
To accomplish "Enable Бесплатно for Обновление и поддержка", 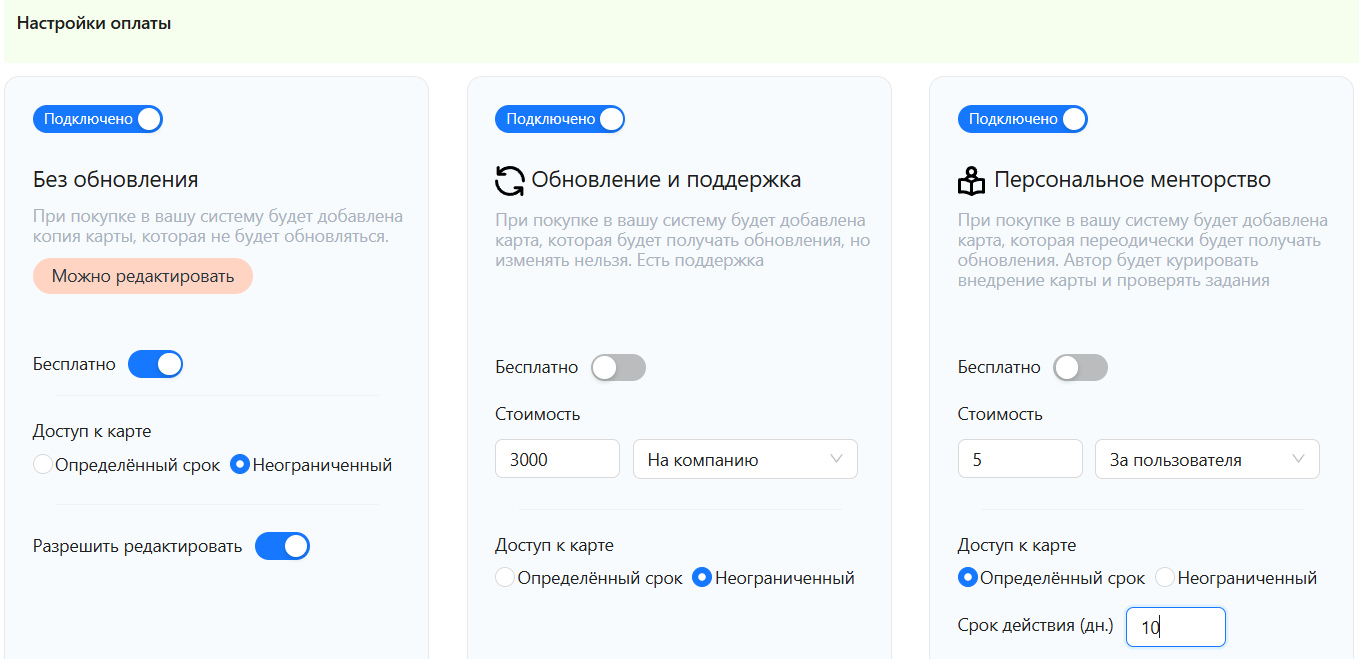I will 618,368.
